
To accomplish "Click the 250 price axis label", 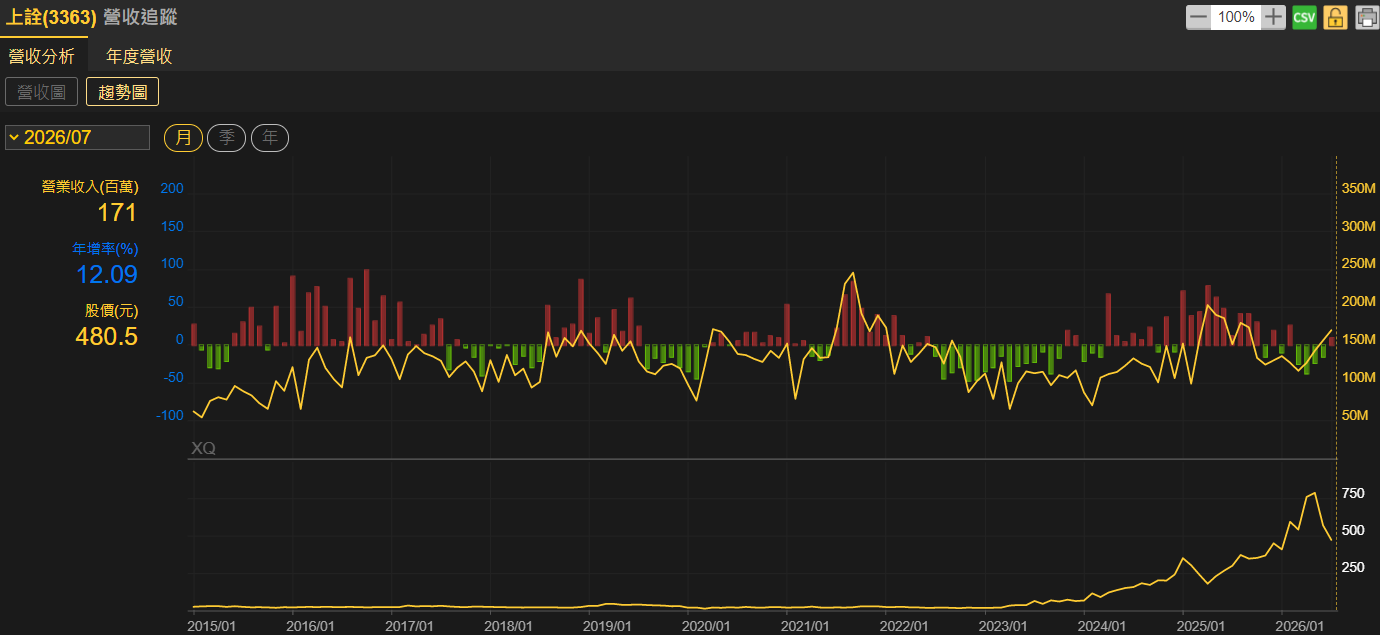I will tap(1352, 567).
